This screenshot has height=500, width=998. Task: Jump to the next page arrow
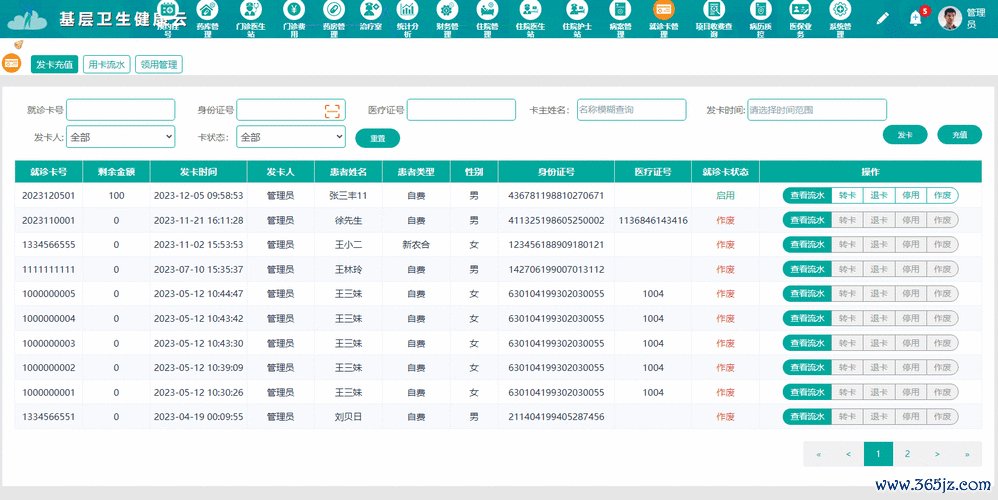coord(937,454)
